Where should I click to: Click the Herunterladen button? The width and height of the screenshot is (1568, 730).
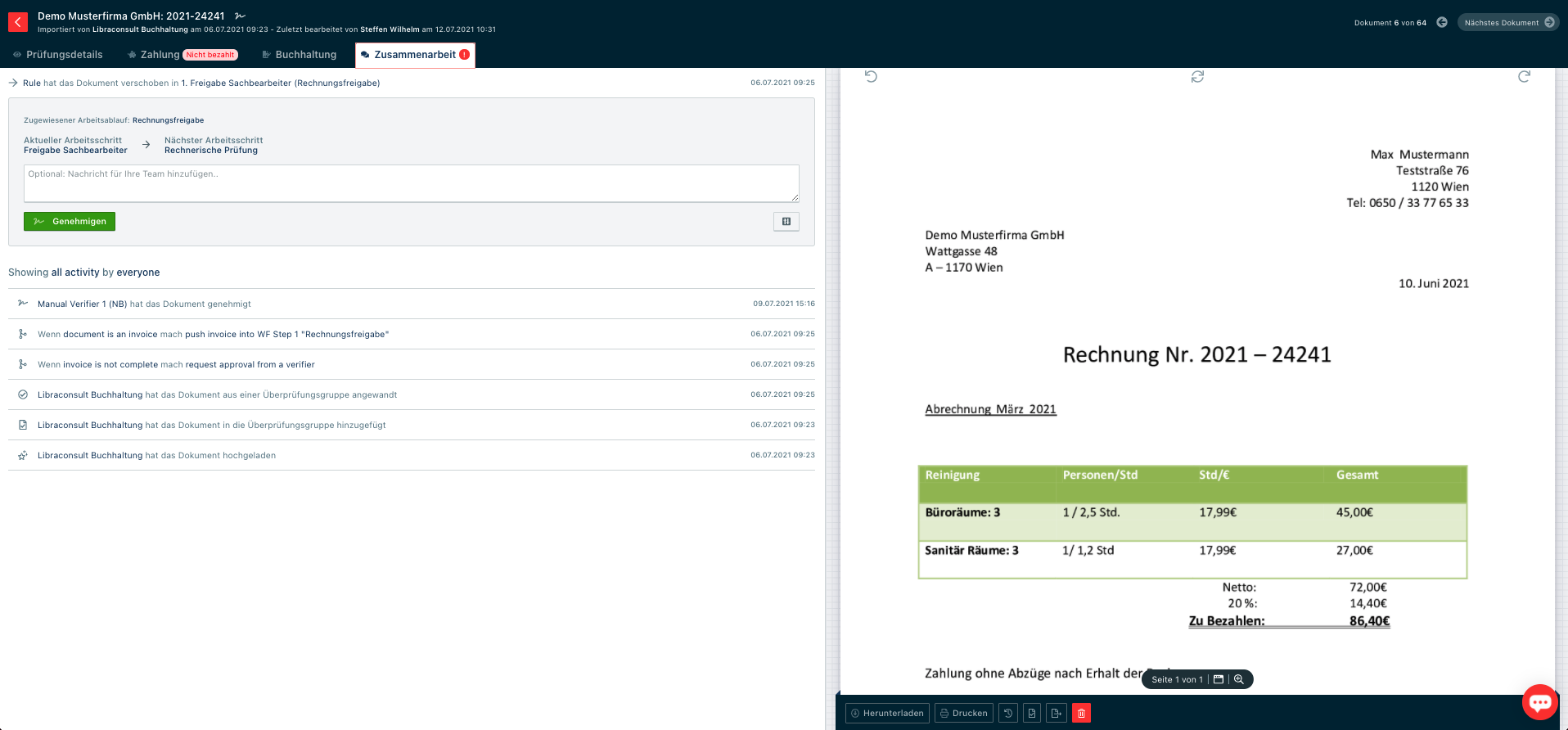point(887,713)
